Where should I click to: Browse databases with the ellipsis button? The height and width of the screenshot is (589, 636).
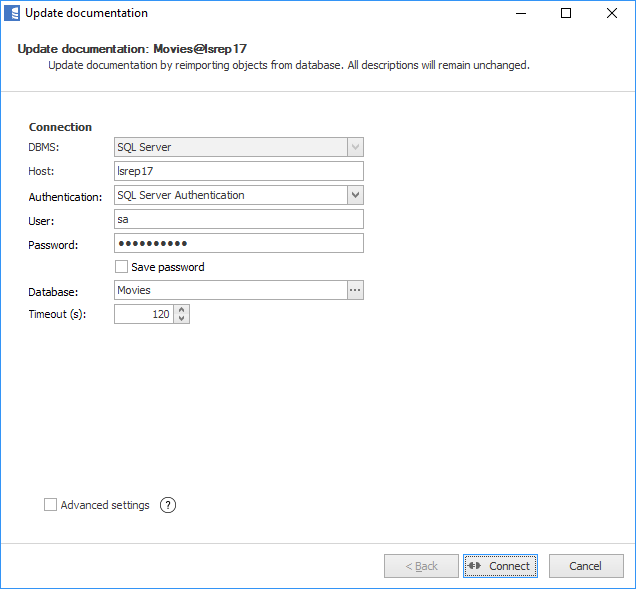pyautogui.click(x=355, y=290)
